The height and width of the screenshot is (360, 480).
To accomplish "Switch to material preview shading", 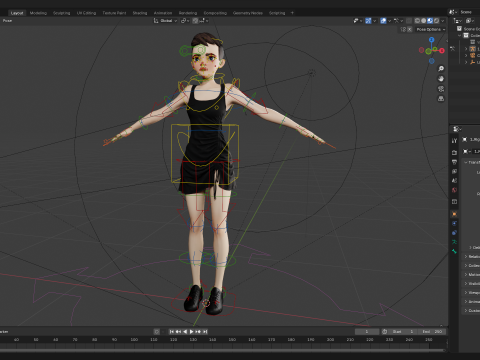I will click(x=430, y=21).
